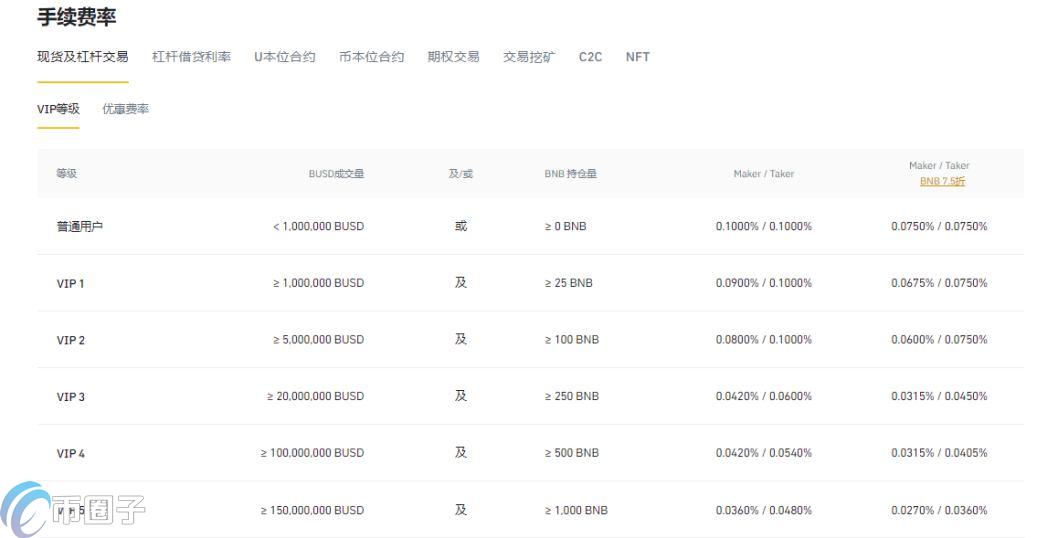
Task: Click the 0.0315% / 0.0405% discounted fee cell
Action: click(939, 453)
